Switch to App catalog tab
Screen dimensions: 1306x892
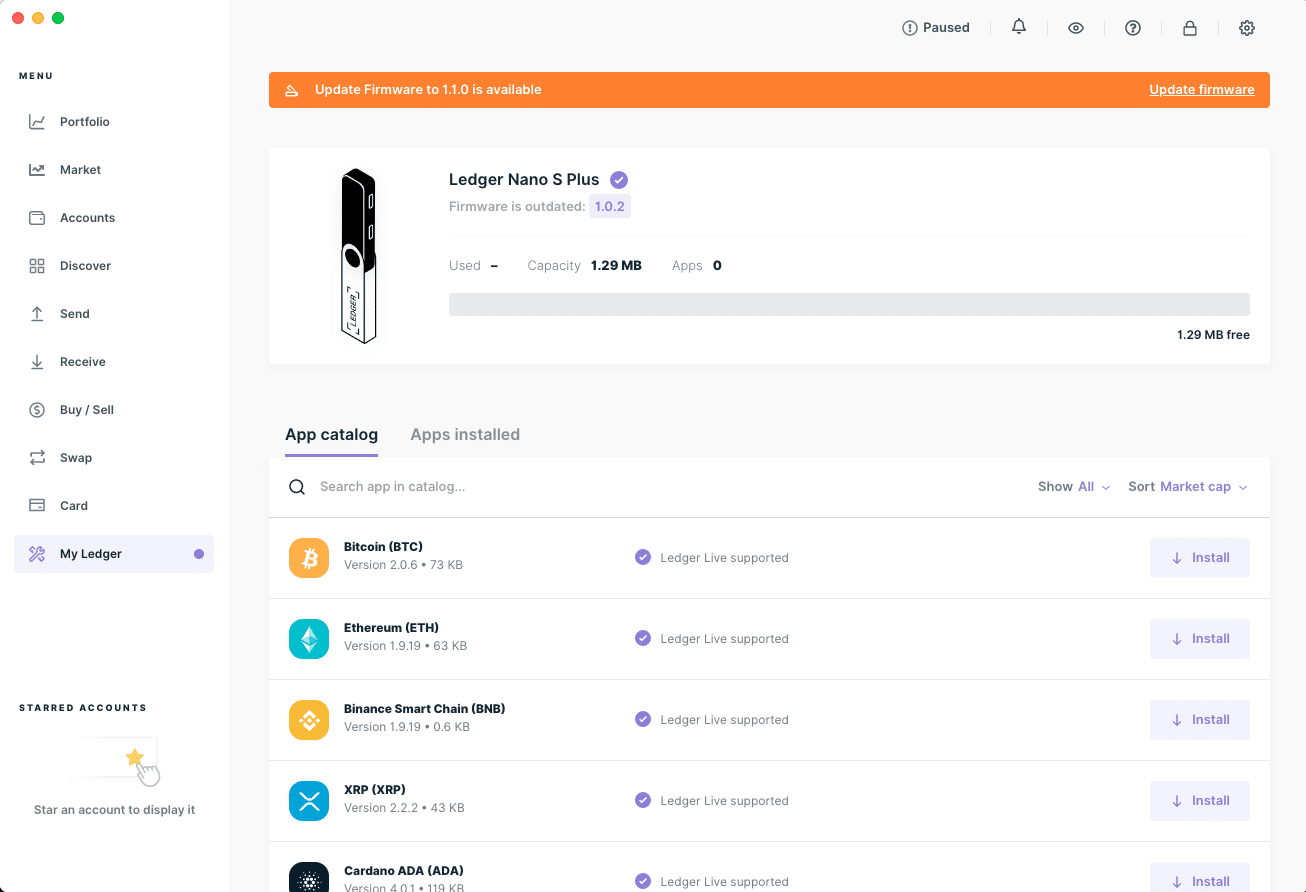pyautogui.click(x=331, y=435)
